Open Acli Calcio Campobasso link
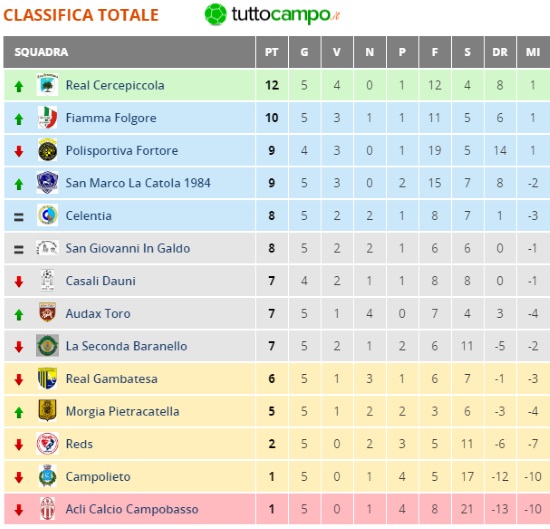The height and width of the screenshot is (529, 550). pos(132,509)
